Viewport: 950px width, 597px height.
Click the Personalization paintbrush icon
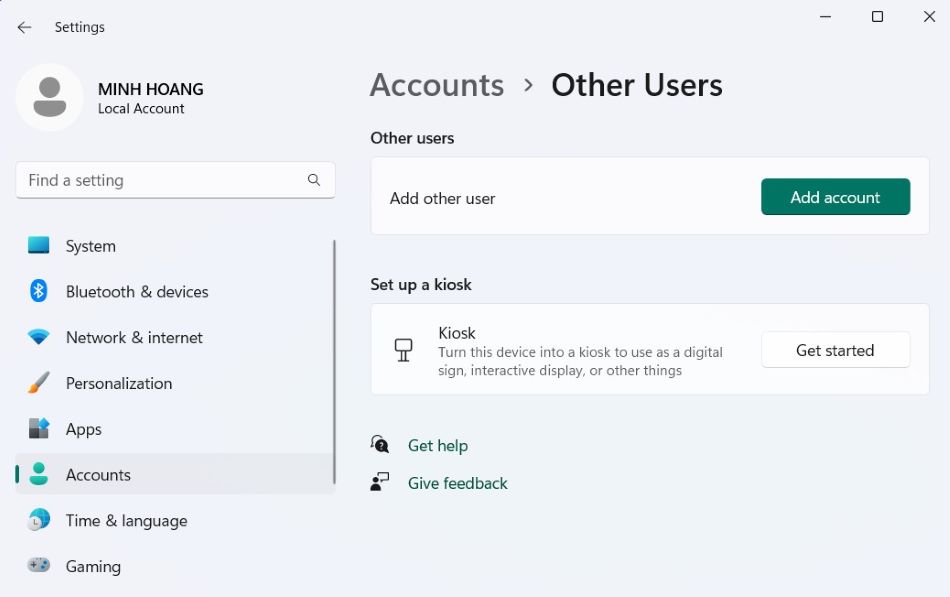point(39,382)
